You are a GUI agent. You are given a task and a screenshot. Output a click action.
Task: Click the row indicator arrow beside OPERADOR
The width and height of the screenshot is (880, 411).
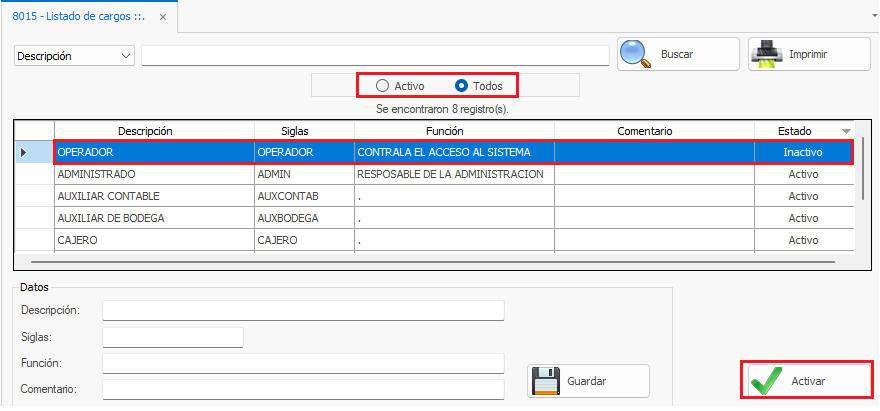(23, 152)
